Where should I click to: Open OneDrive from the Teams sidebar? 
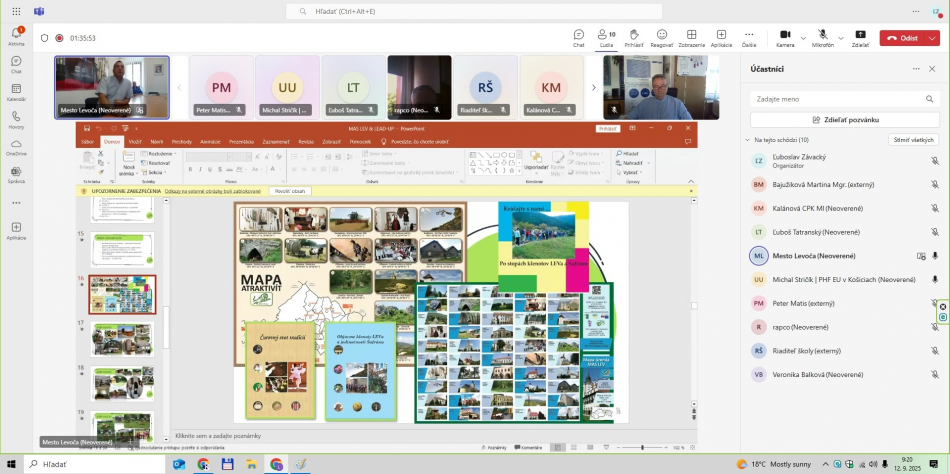(16, 146)
